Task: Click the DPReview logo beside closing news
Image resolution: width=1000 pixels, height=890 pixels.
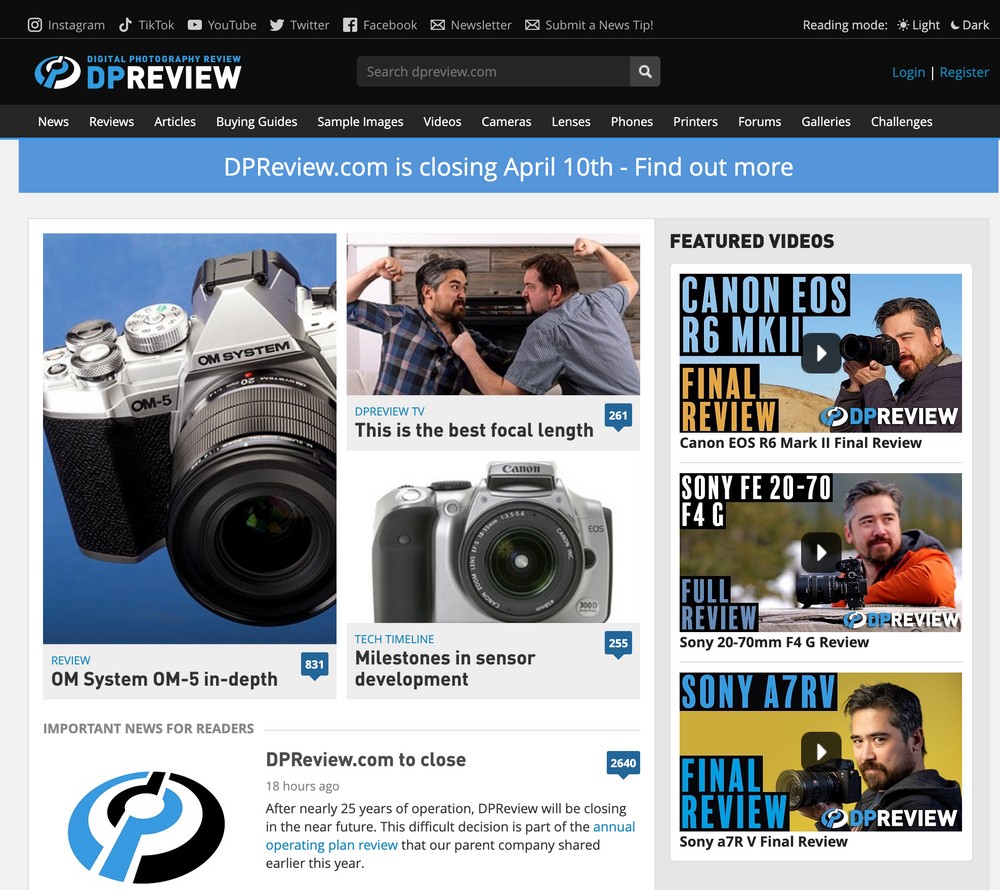Action: pos(147,827)
